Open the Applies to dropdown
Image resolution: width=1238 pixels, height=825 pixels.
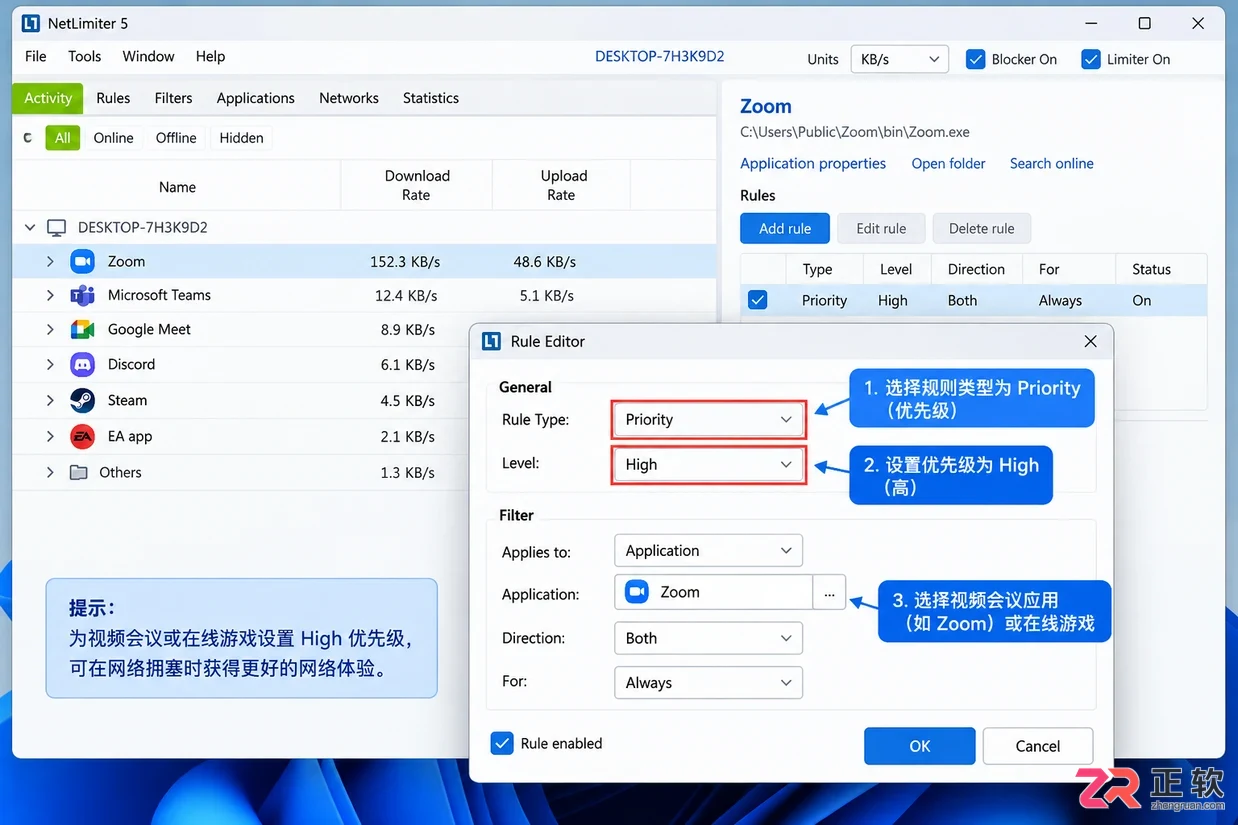click(x=708, y=551)
